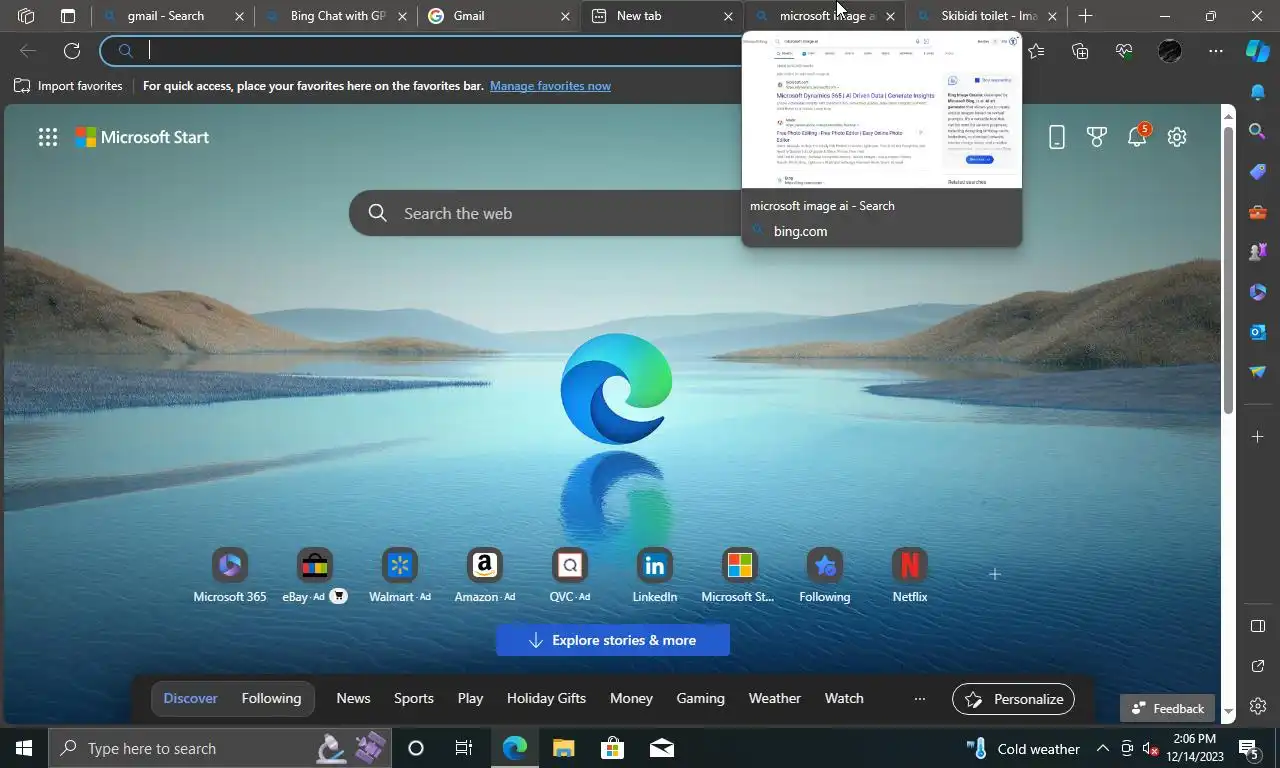Open the Rewards trophy icon

coord(1097,138)
